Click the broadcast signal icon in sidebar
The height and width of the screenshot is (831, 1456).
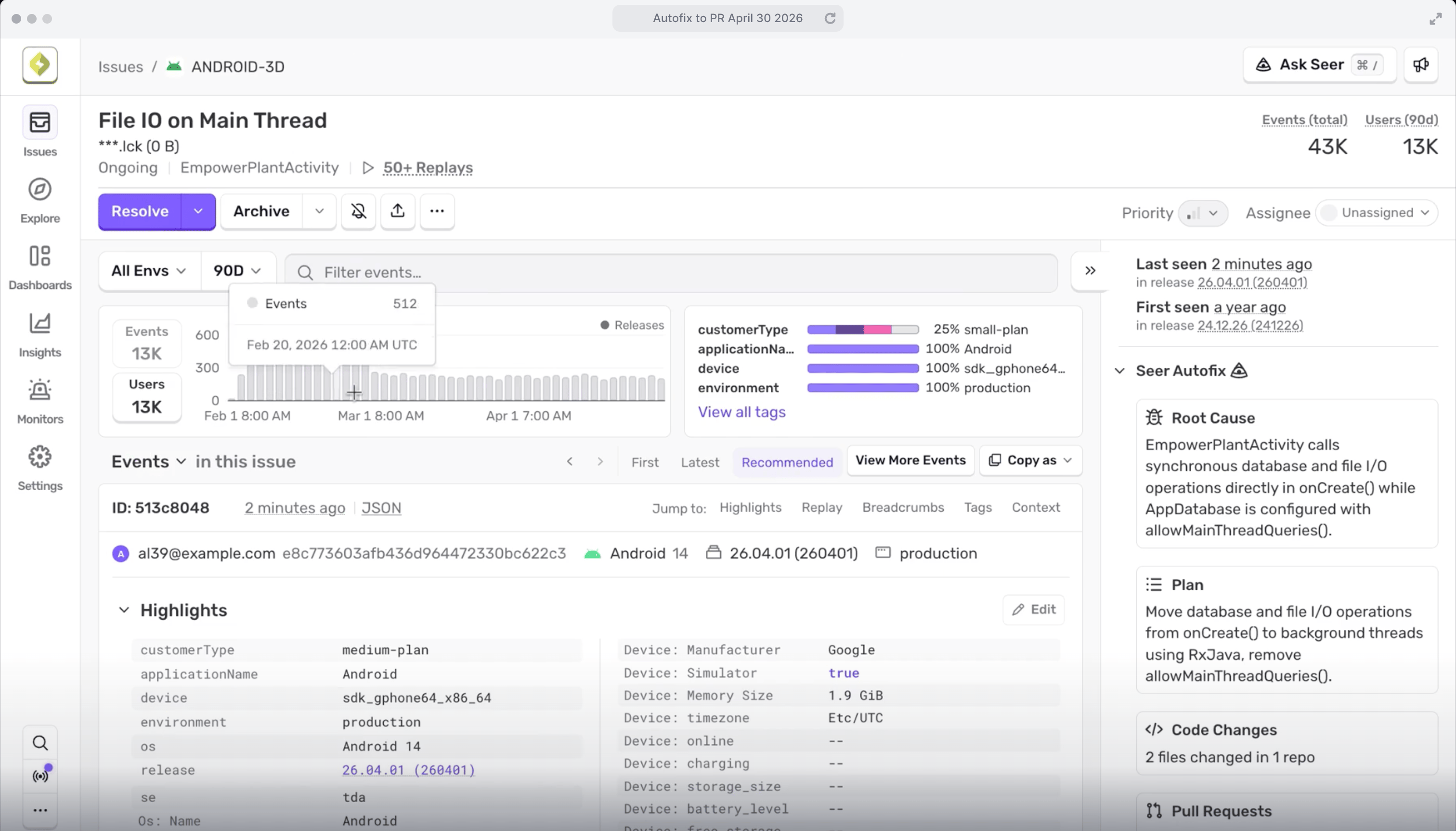pyautogui.click(x=40, y=776)
